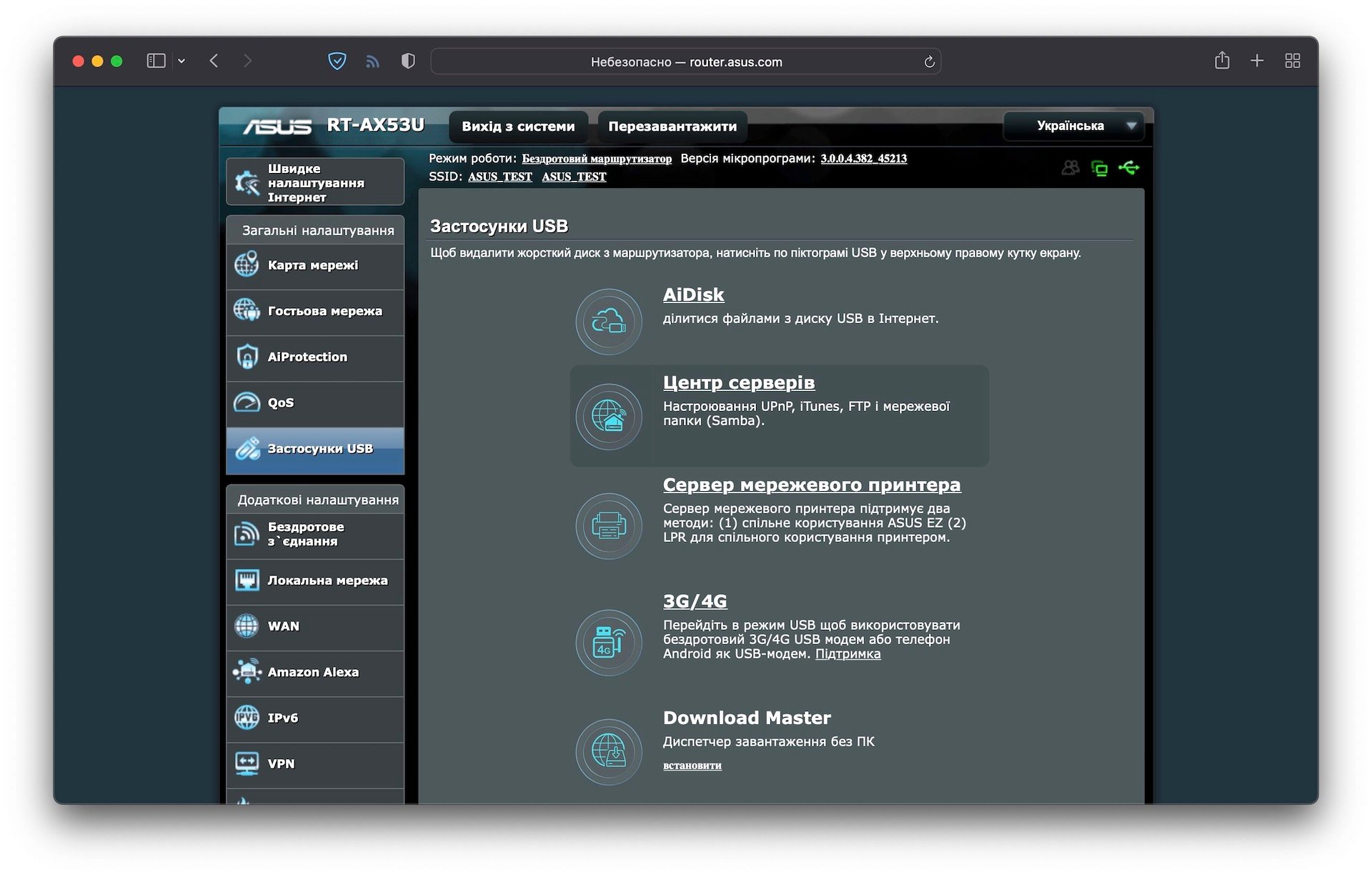The image size is (1372, 875).
Task: Click Бездротовий маршрутизатор mode link
Action: [597, 158]
